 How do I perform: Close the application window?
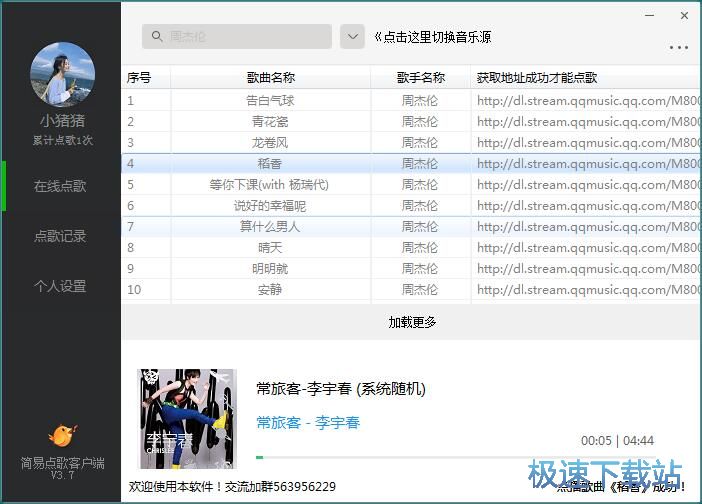pyautogui.click(x=684, y=15)
